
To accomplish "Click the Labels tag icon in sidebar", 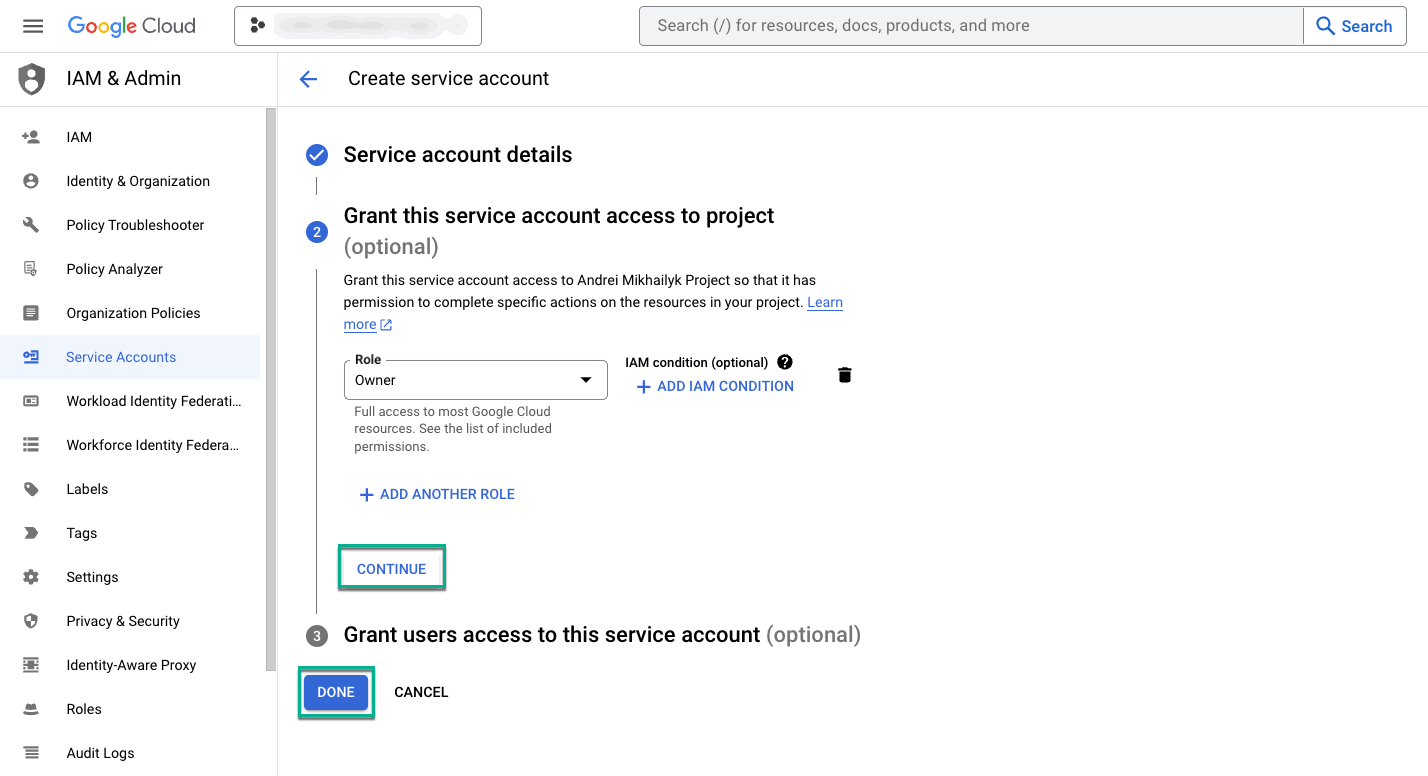I will tap(31, 489).
